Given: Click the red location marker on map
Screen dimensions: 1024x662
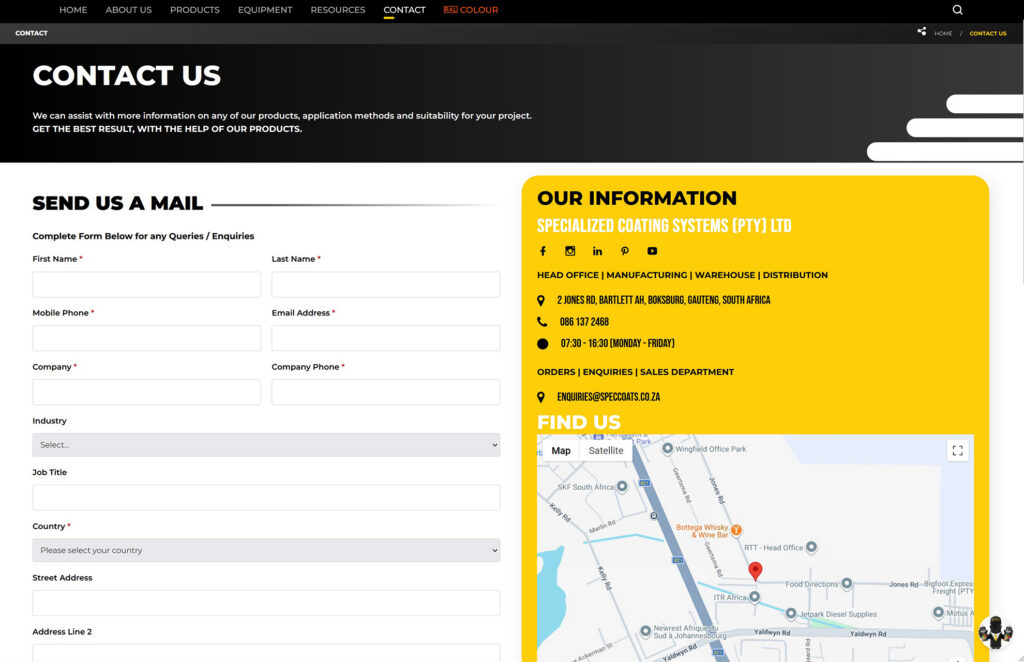Looking at the screenshot, I should 755,571.
